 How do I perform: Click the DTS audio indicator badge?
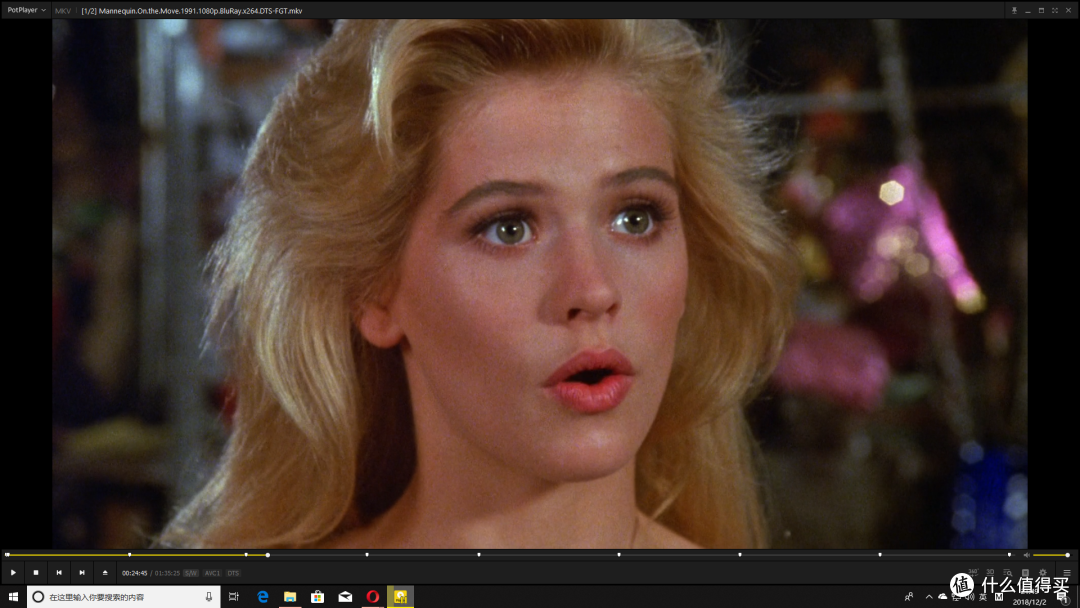(232, 572)
